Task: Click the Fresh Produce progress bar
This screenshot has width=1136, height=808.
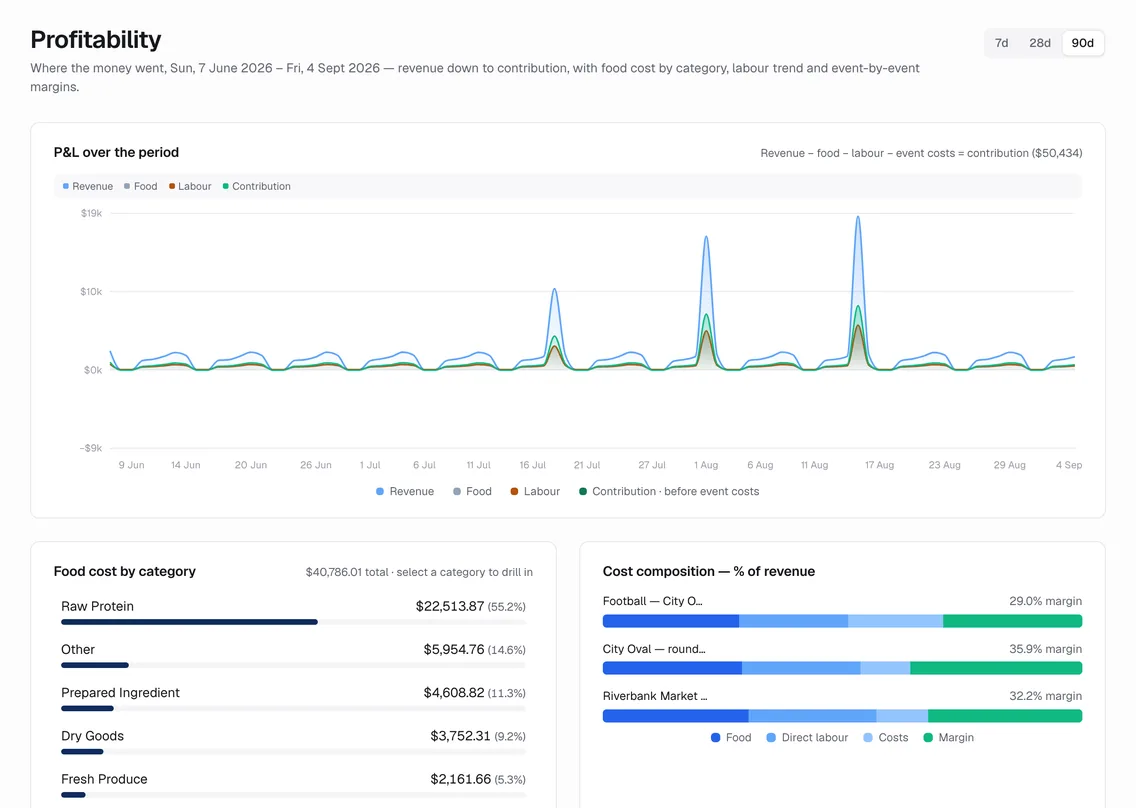Action: pyautogui.click(x=293, y=795)
